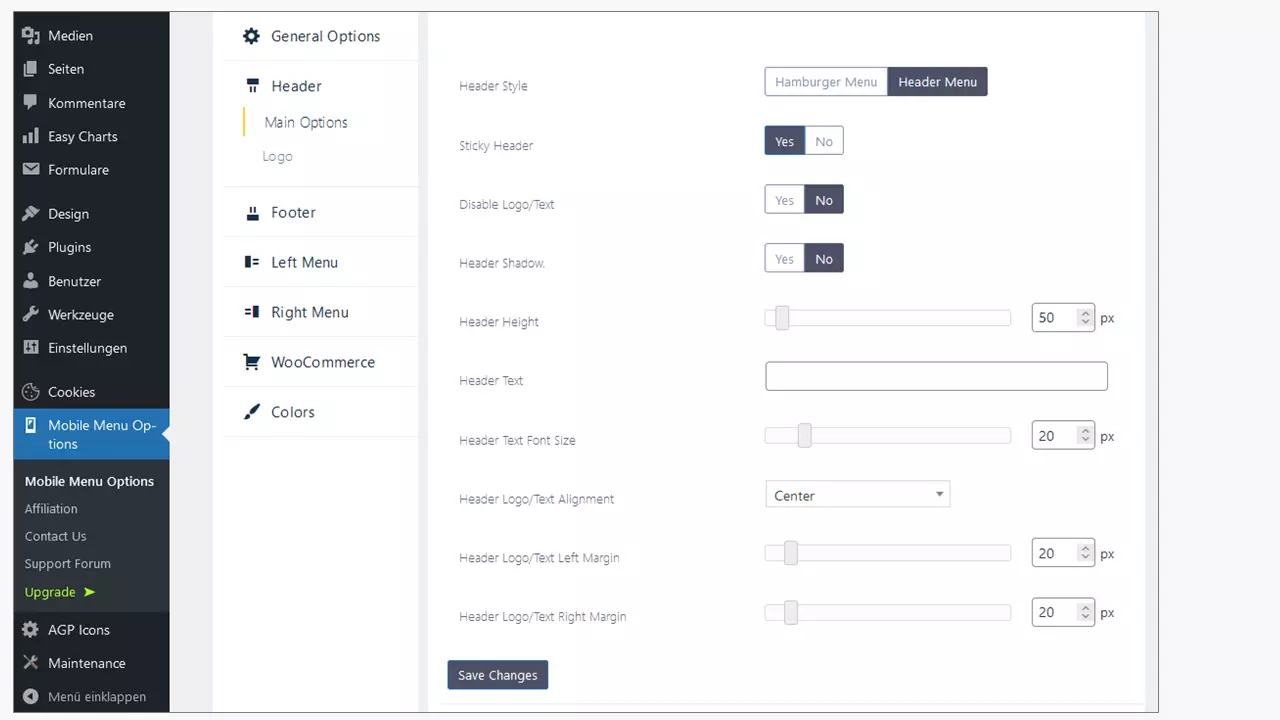
Task: Click the Colors brush icon
Action: point(252,412)
